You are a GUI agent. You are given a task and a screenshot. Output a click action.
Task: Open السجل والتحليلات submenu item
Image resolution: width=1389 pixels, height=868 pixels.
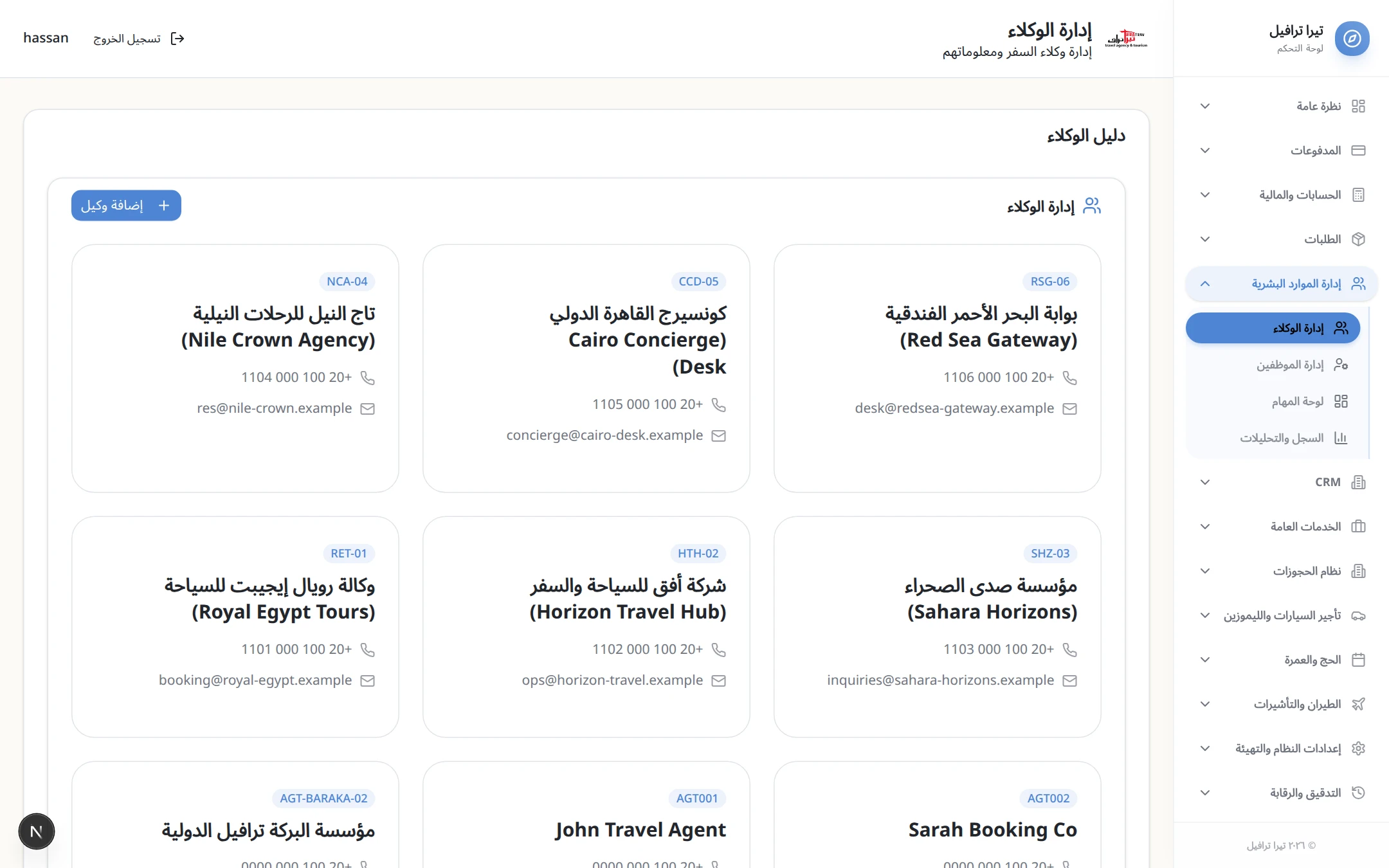coord(1273,438)
